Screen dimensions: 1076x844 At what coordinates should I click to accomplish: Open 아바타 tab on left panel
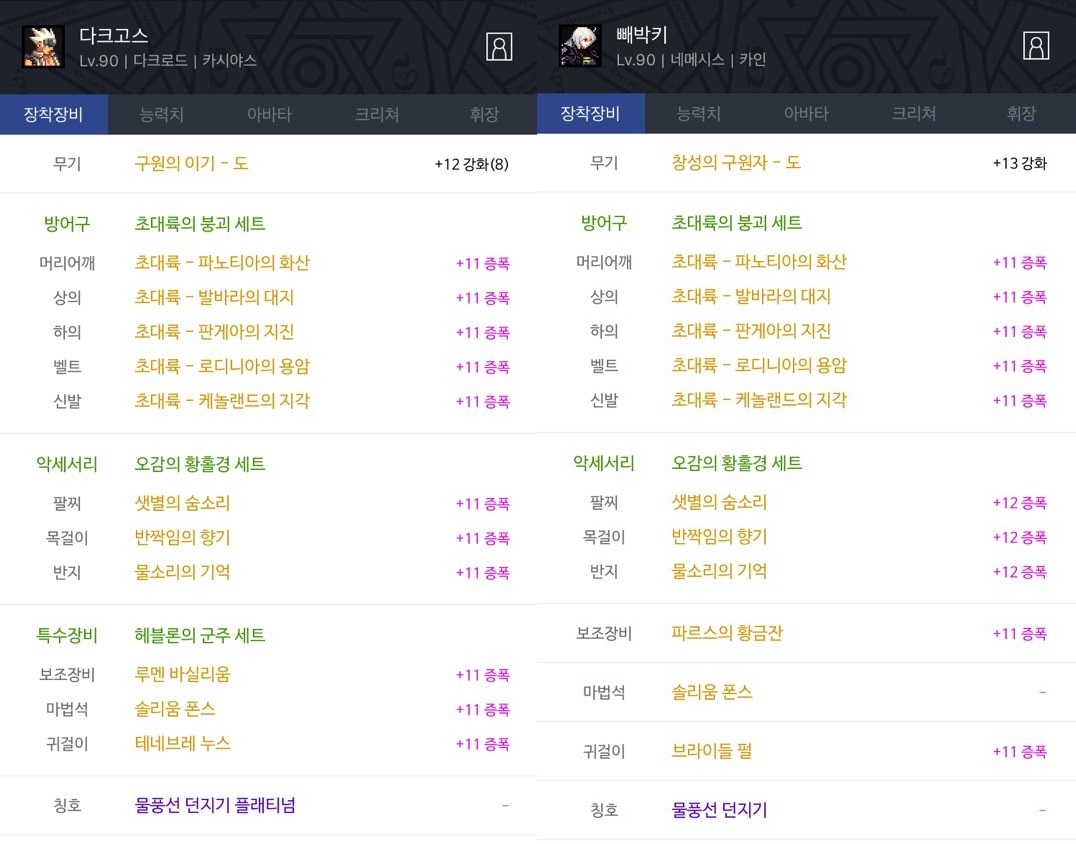point(269,114)
